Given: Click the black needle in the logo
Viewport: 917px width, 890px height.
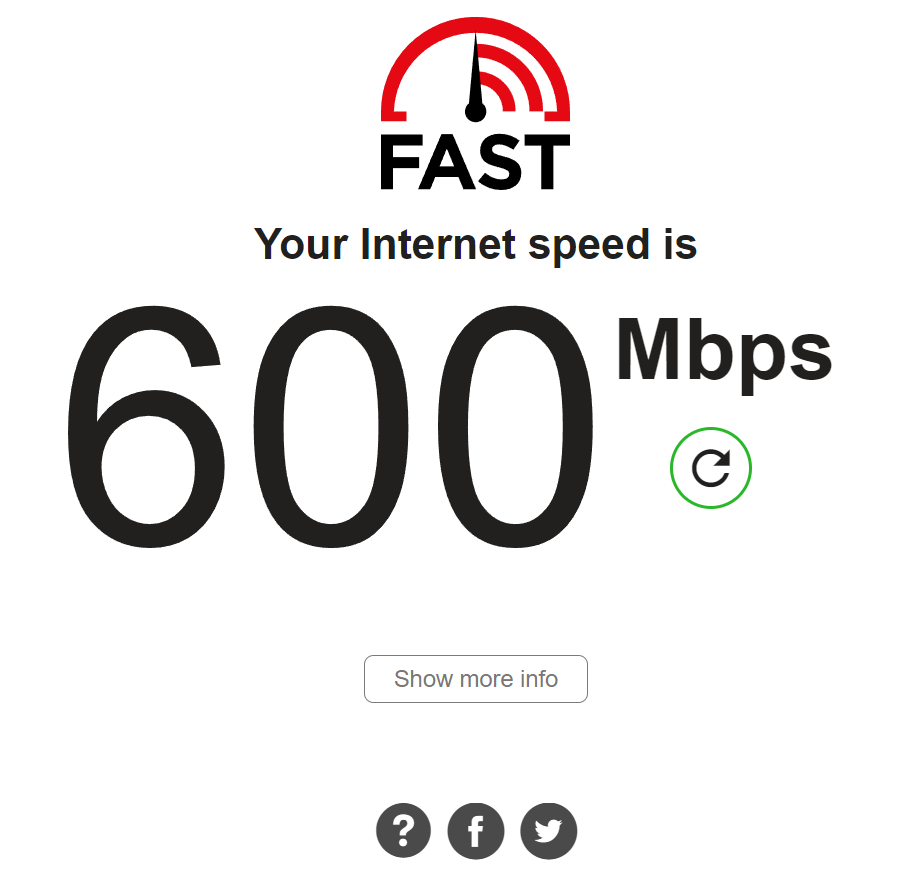Looking at the screenshot, I should click(475, 77).
